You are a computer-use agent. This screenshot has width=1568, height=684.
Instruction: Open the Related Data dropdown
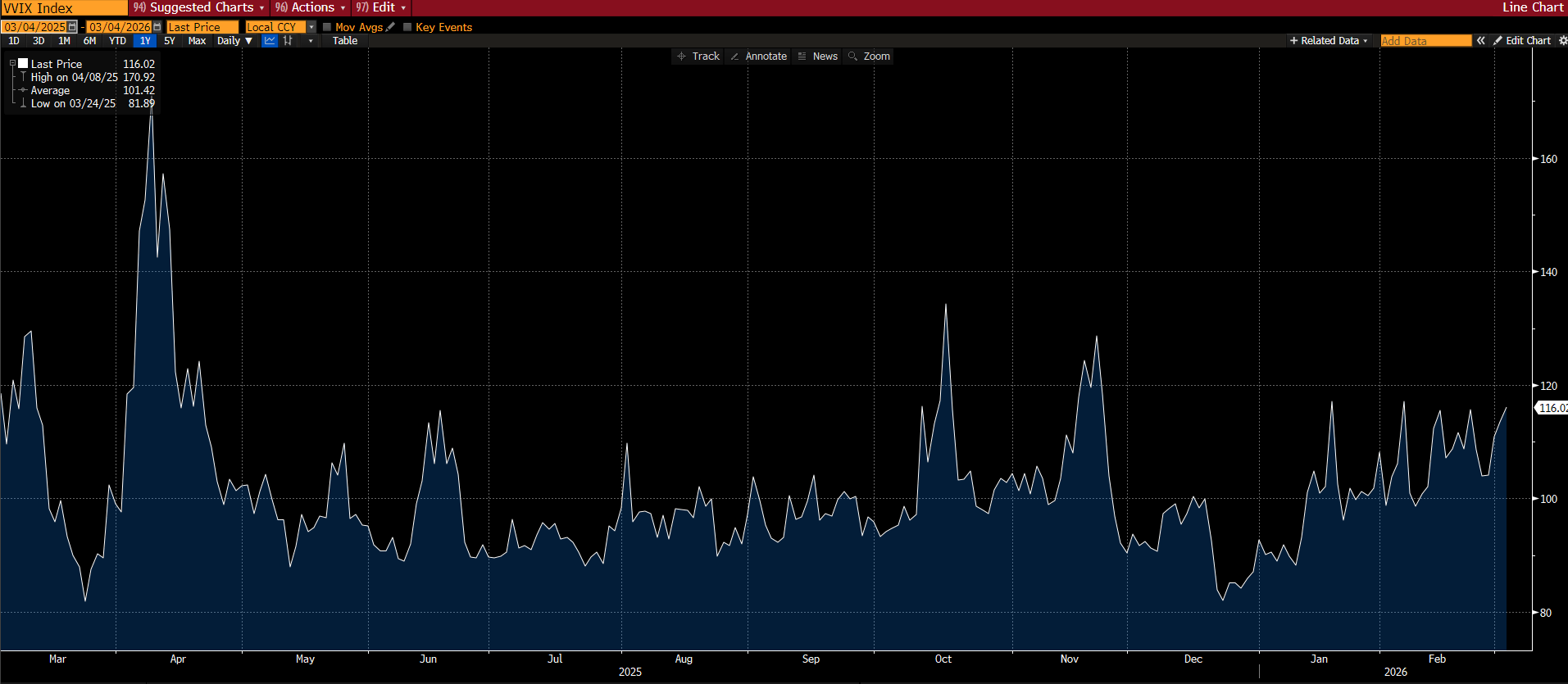click(1328, 40)
